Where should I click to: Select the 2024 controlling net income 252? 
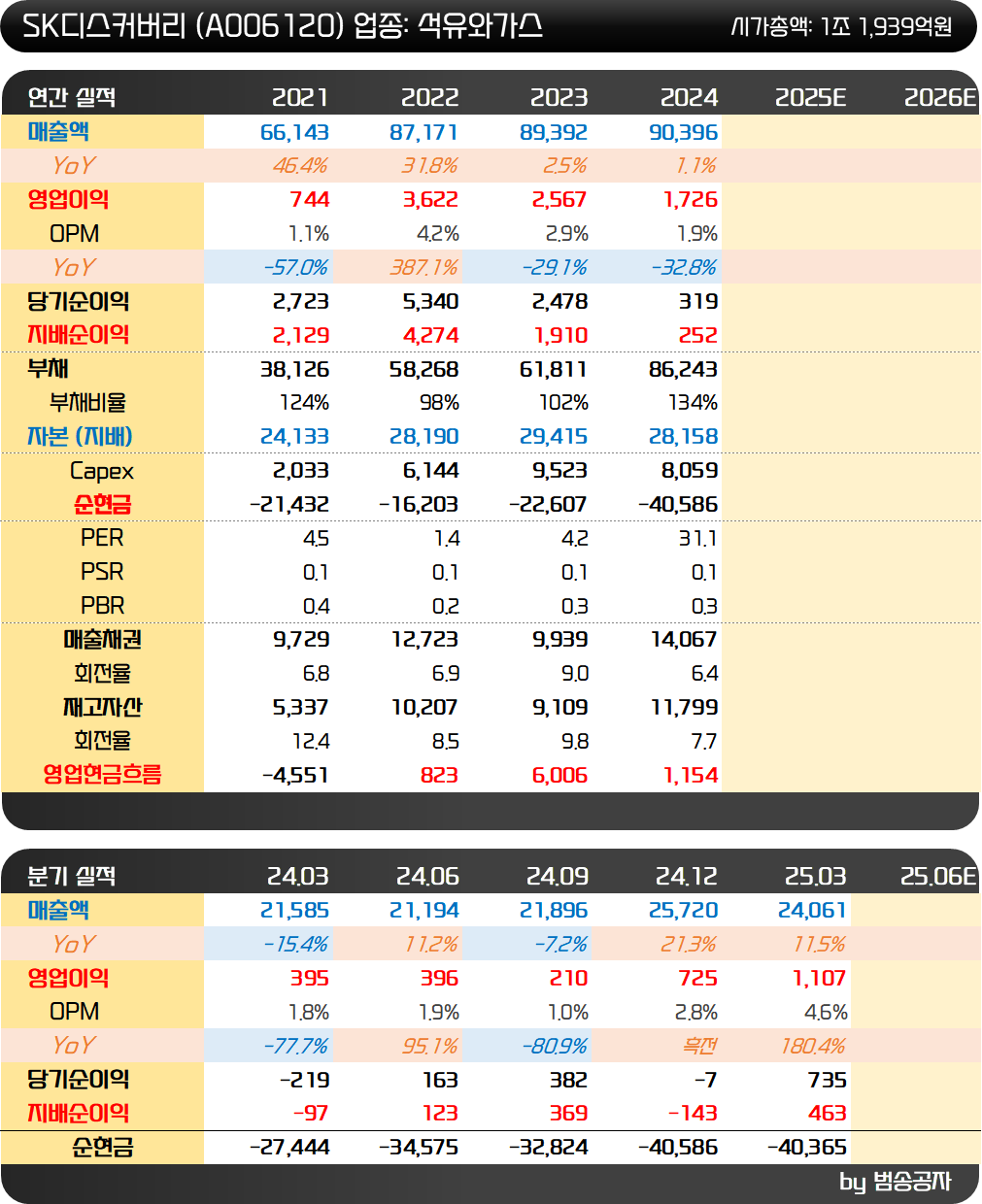coord(697,335)
